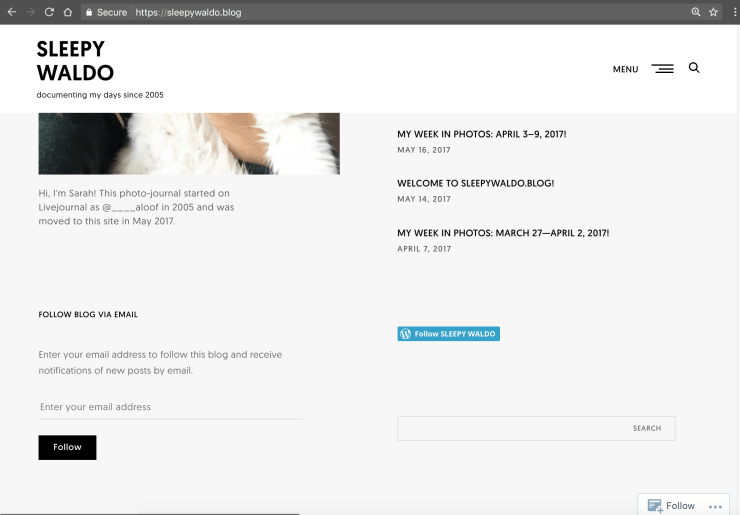The height and width of the screenshot is (515, 740).
Task: Click the zoom magnifier icon in address bar
Action: coord(696,12)
